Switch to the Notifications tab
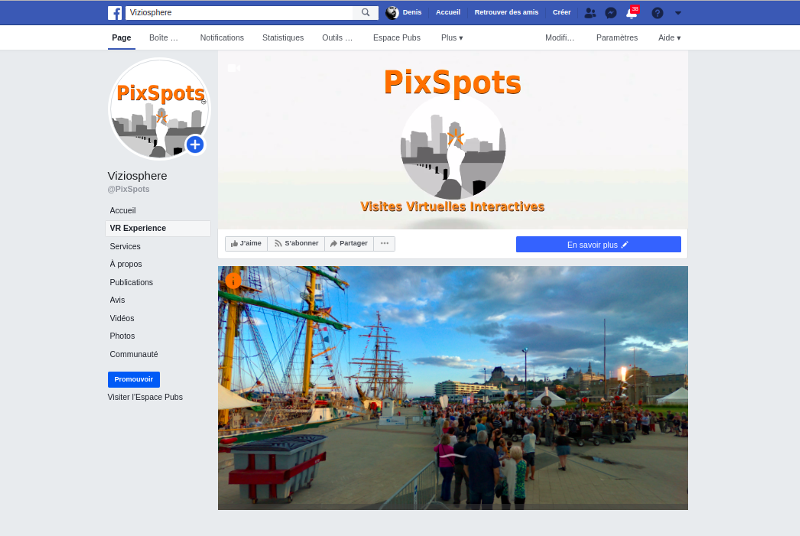Image resolution: width=800 pixels, height=536 pixels. point(221,38)
